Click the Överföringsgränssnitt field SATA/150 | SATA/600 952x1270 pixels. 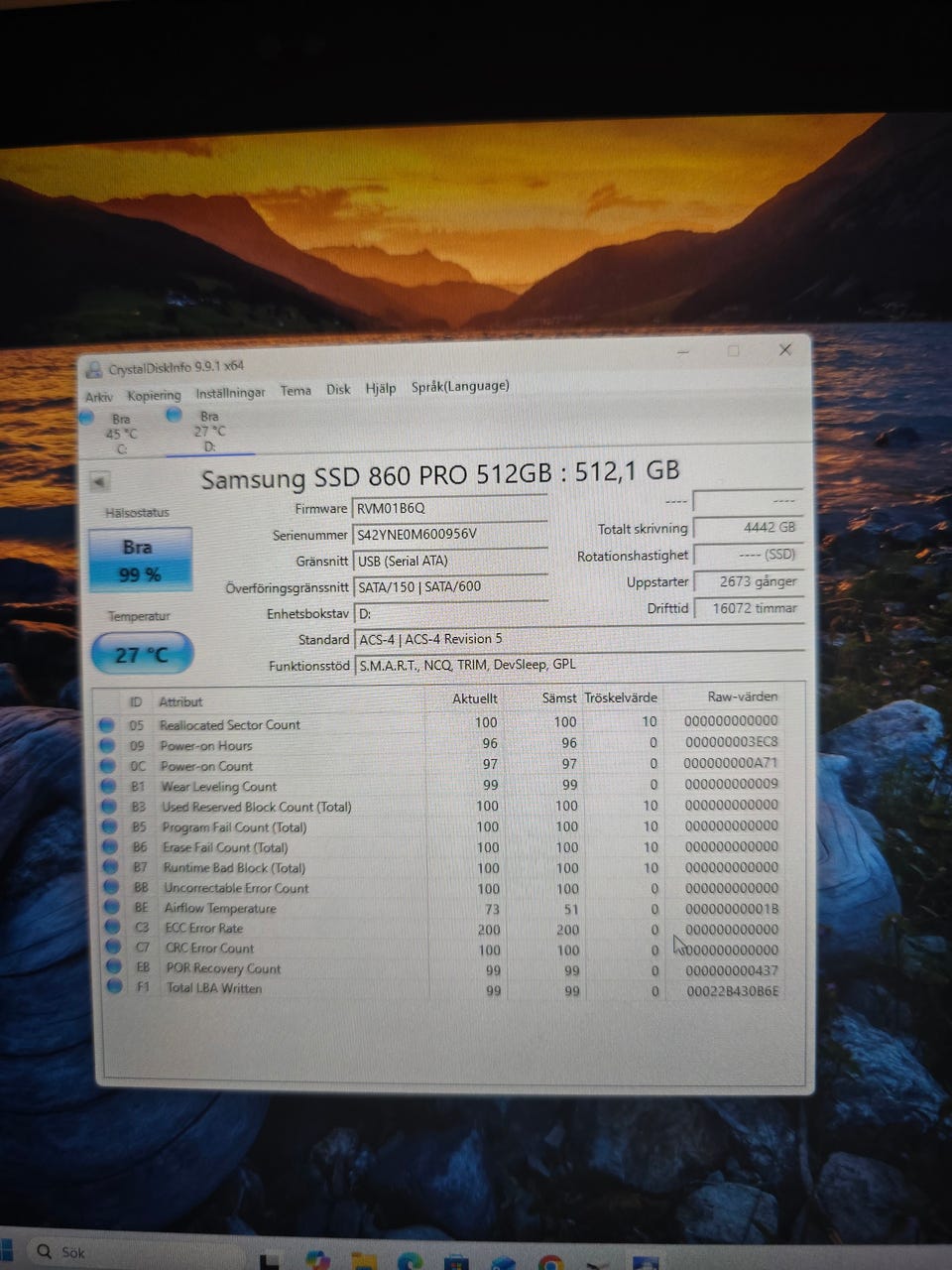pos(450,586)
